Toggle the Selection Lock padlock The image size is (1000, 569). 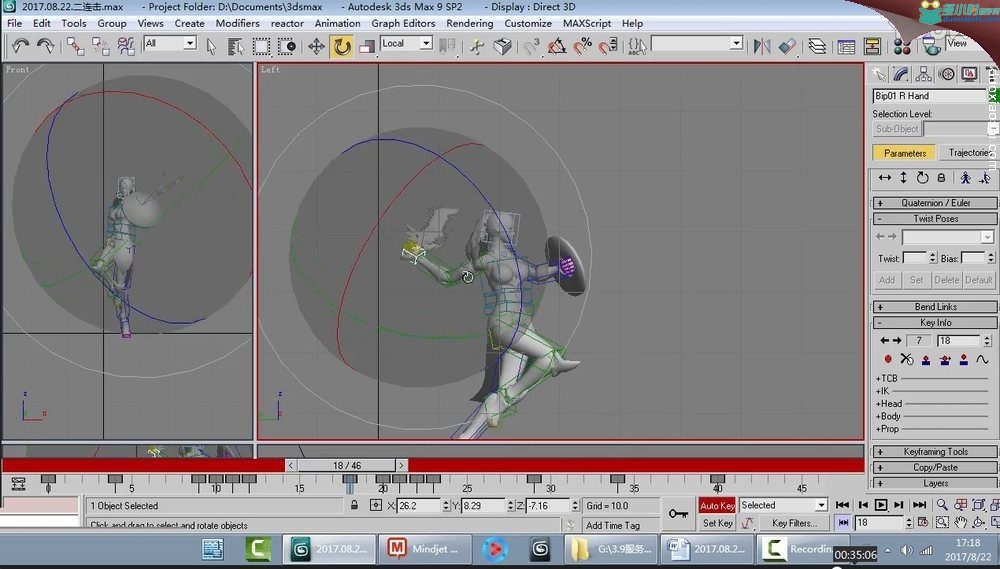pos(354,505)
